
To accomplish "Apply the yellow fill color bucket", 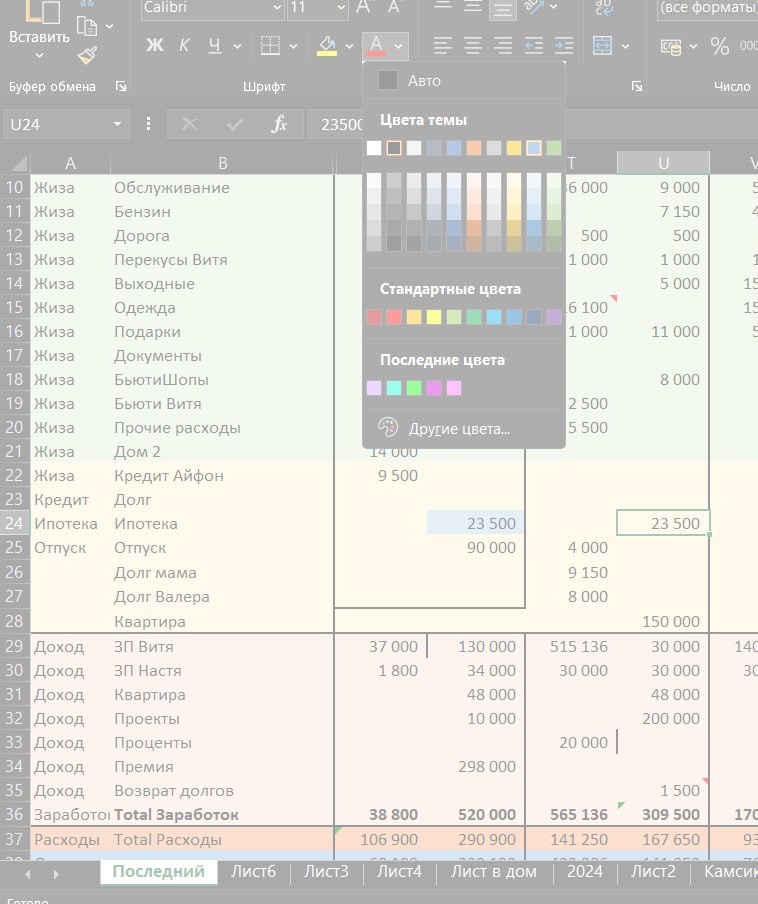I will point(327,46).
